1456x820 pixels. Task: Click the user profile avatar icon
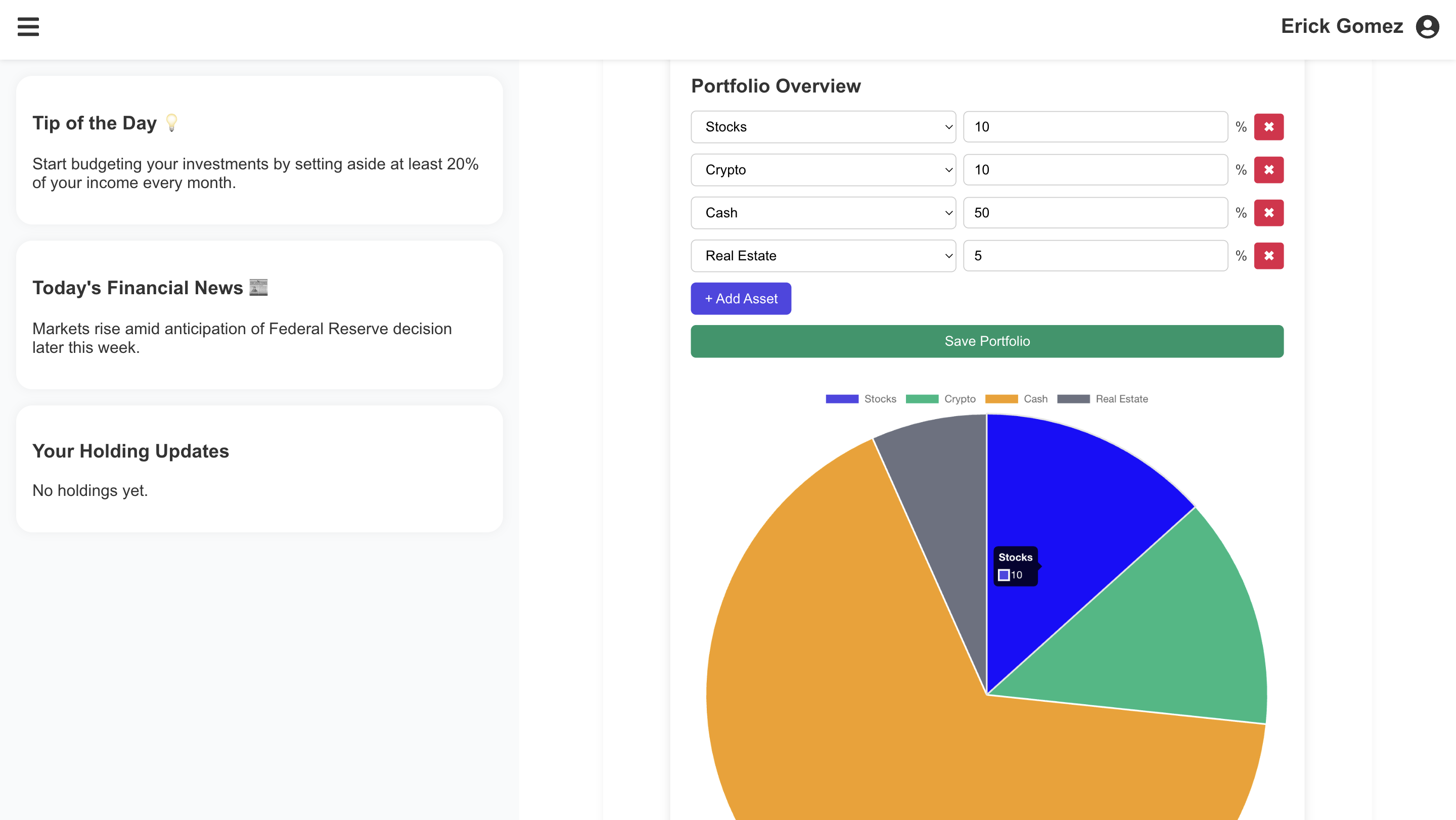(1428, 26)
